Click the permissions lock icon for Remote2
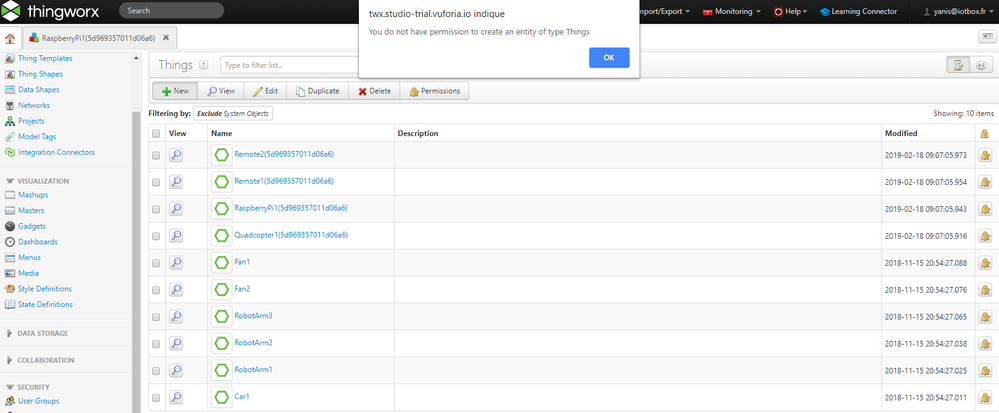Image resolution: width=999 pixels, height=413 pixels. (984, 155)
